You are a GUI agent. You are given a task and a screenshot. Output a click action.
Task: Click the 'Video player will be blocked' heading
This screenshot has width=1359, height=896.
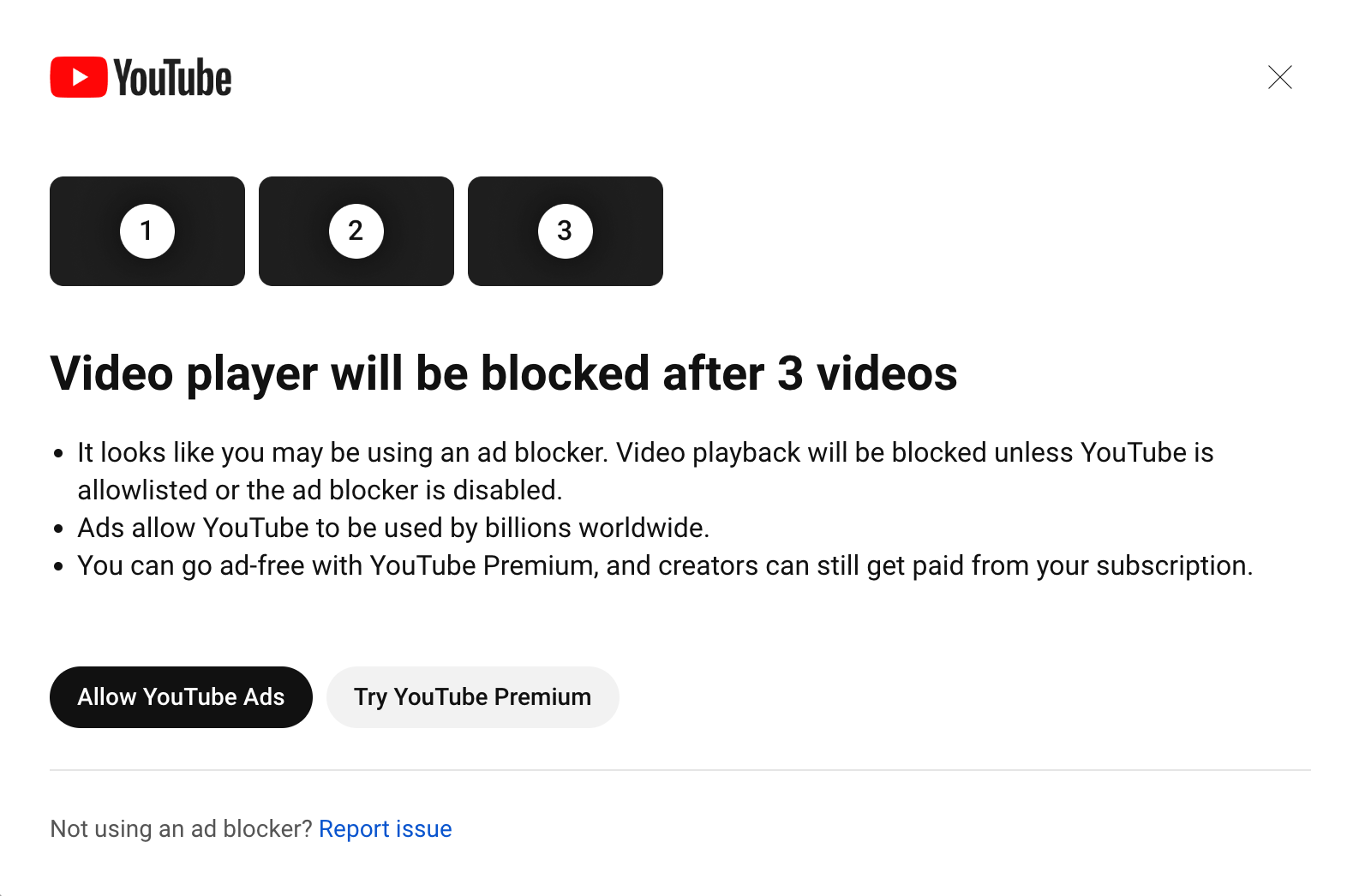coord(504,374)
